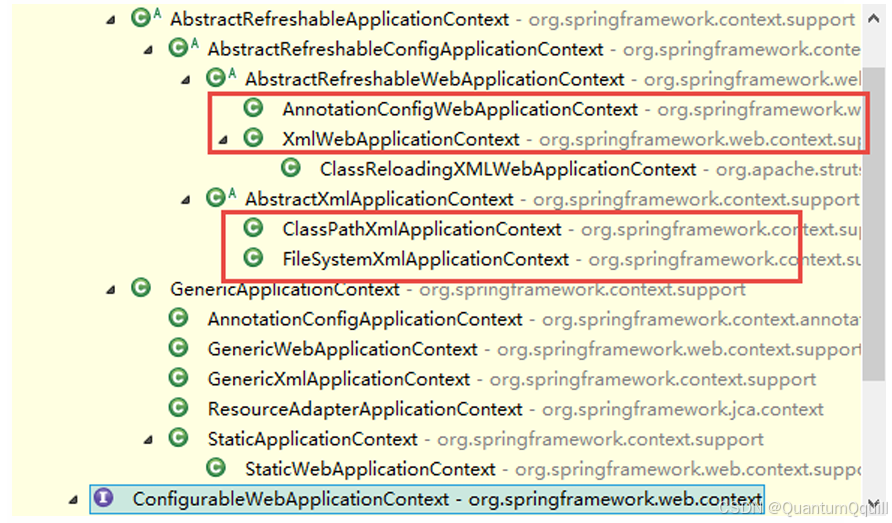
Task: Select FileSystemXmlApplicationContext class
Action: click(426, 260)
